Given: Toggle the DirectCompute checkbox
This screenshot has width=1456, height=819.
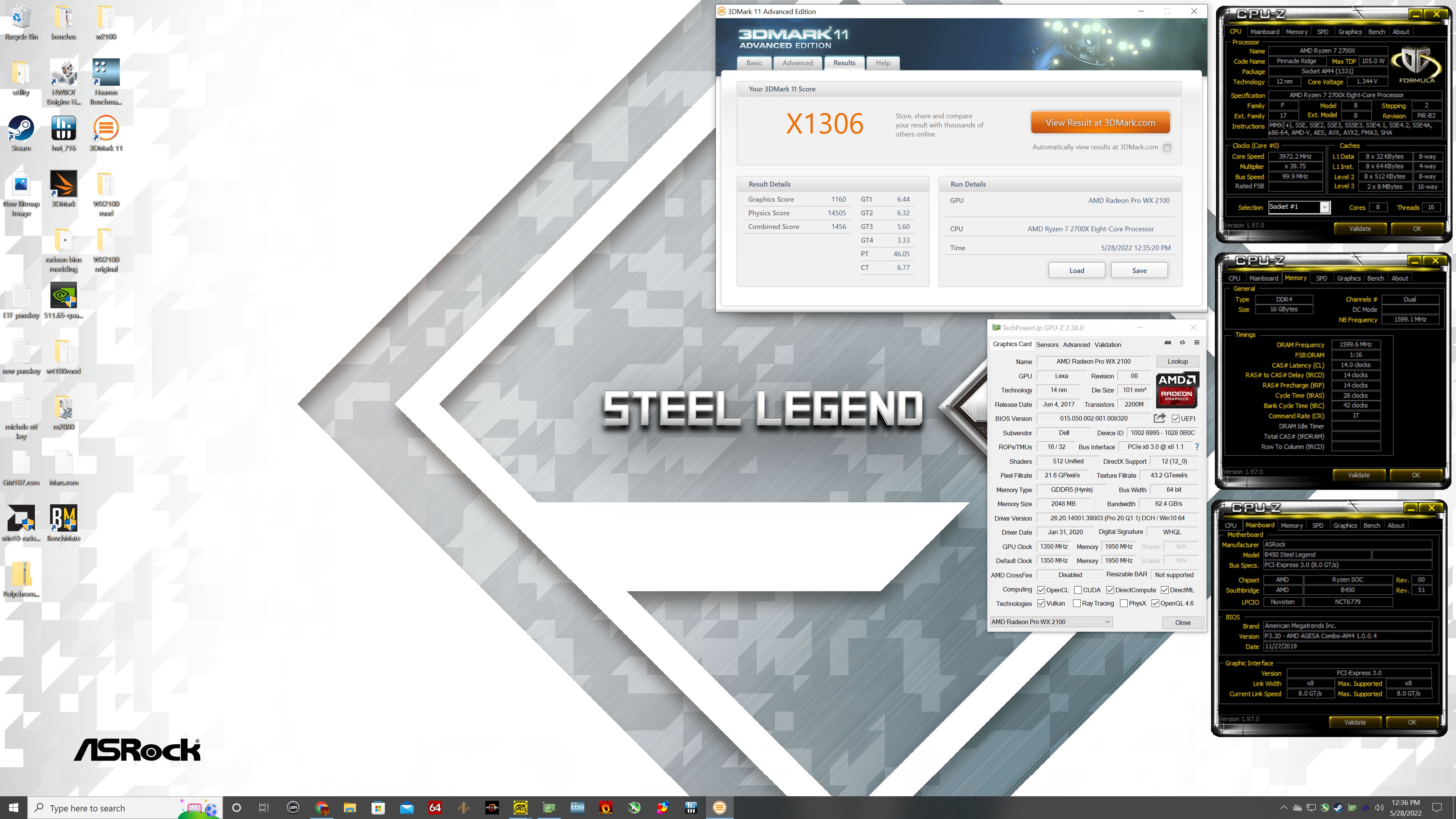Looking at the screenshot, I should coord(1110,590).
